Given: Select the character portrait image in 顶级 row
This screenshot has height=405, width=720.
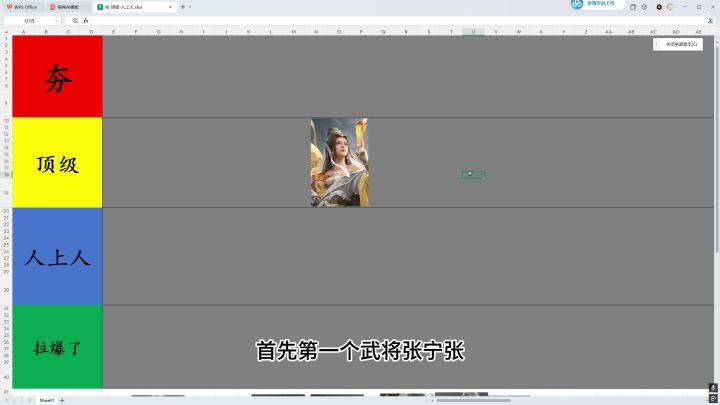Looking at the screenshot, I should click(x=339, y=162).
